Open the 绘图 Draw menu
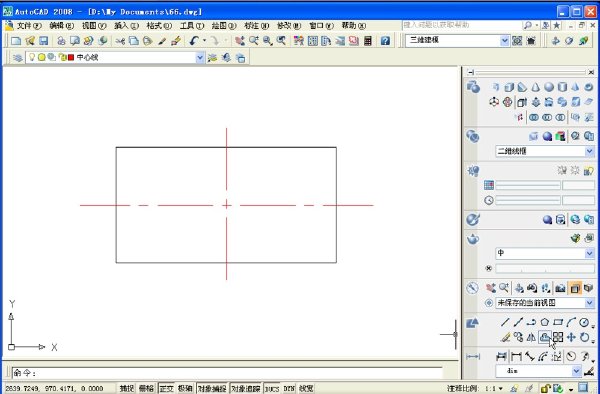 pos(224,26)
